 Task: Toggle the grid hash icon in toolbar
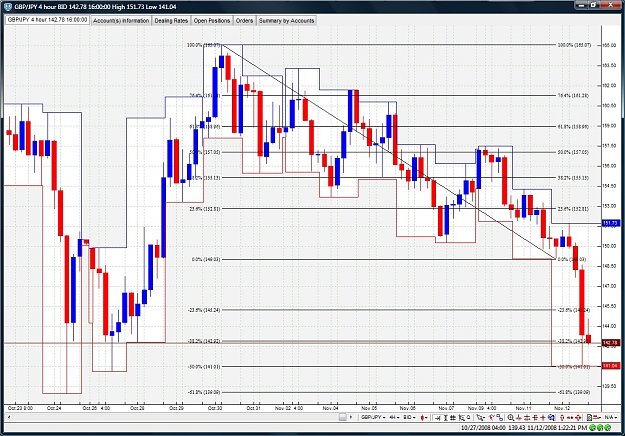click(x=453, y=418)
